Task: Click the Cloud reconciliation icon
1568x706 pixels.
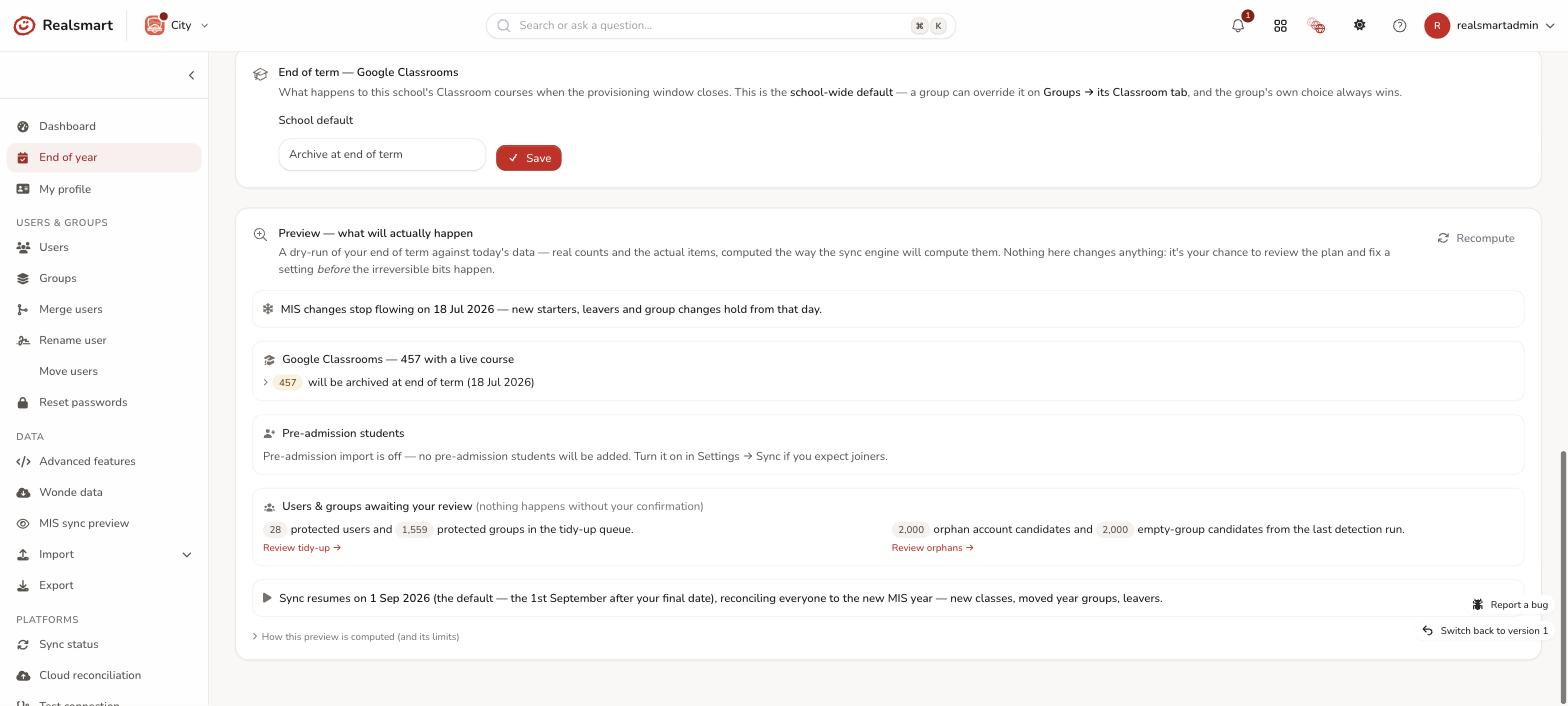Action: coord(23,675)
